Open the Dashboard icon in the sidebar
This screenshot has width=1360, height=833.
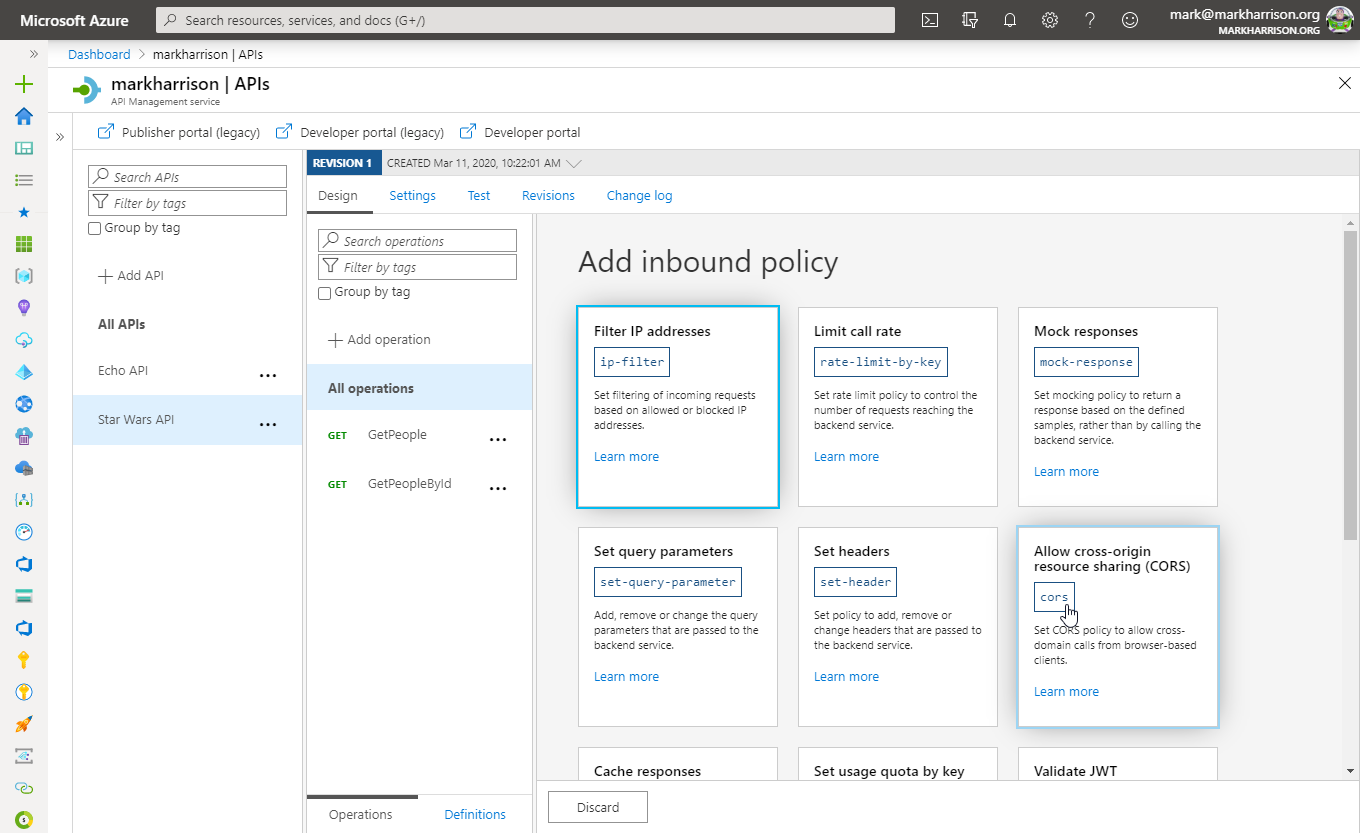(24, 148)
